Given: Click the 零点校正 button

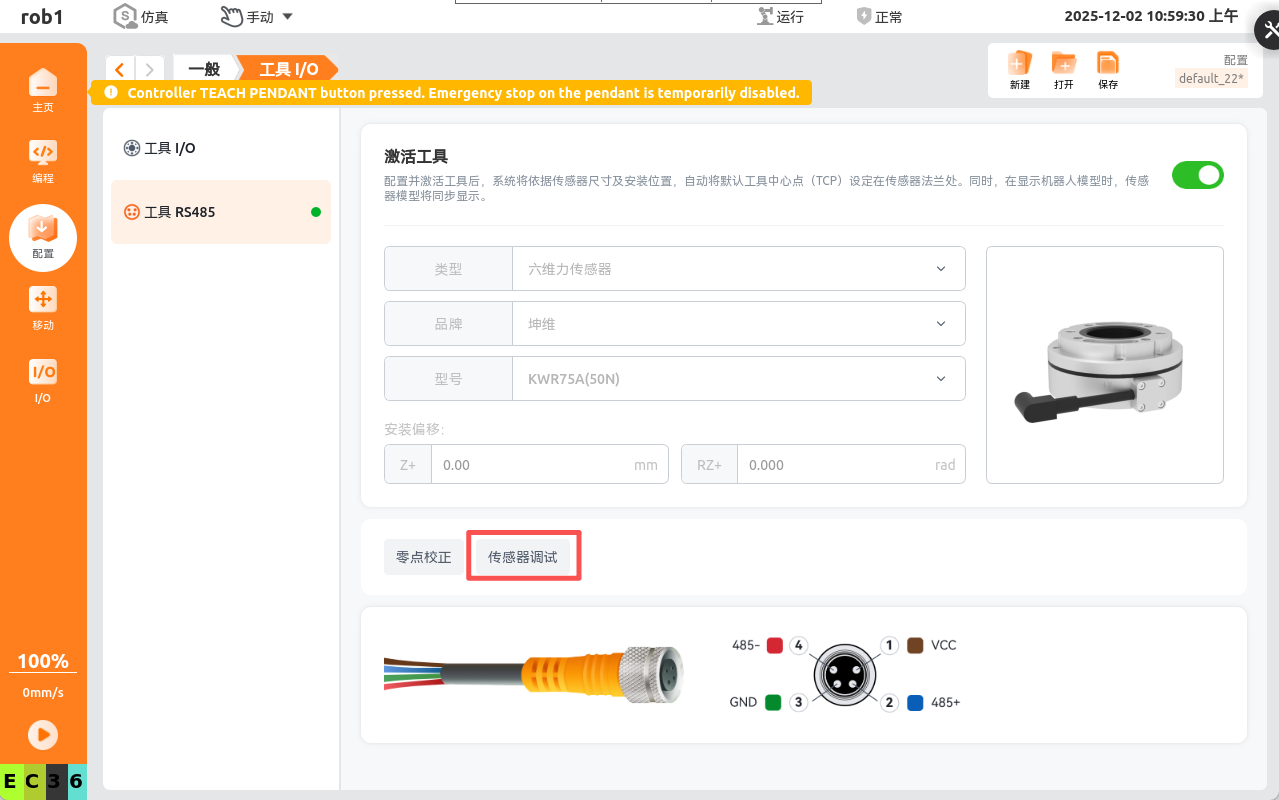Looking at the screenshot, I should pyautogui.click(x=424, y=557).
